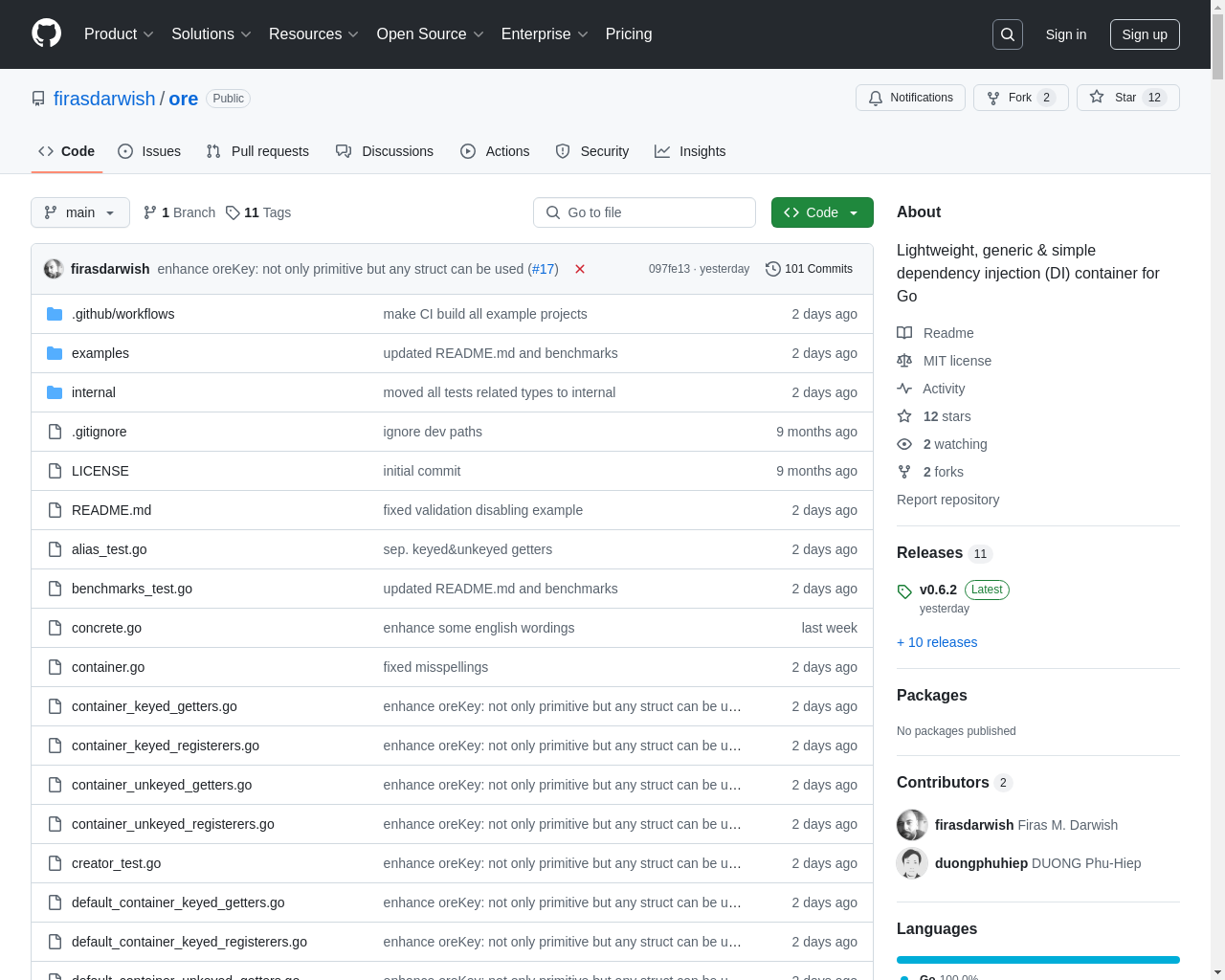This screenshot has width=1225, height=980.
Task: Click 'fixed misspellings' commit message
Action: [435, 667]
